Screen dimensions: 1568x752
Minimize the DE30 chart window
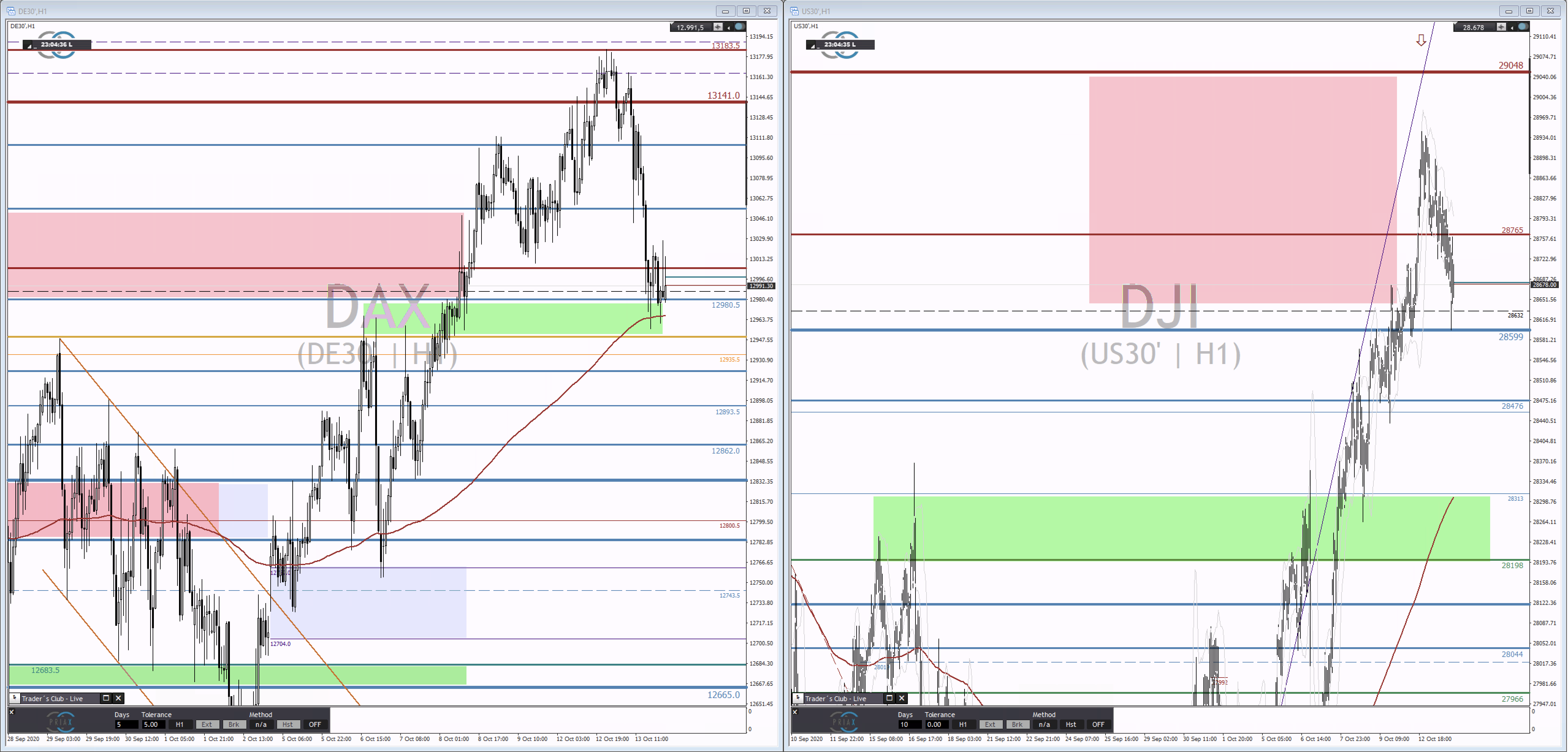coord(725,11)
